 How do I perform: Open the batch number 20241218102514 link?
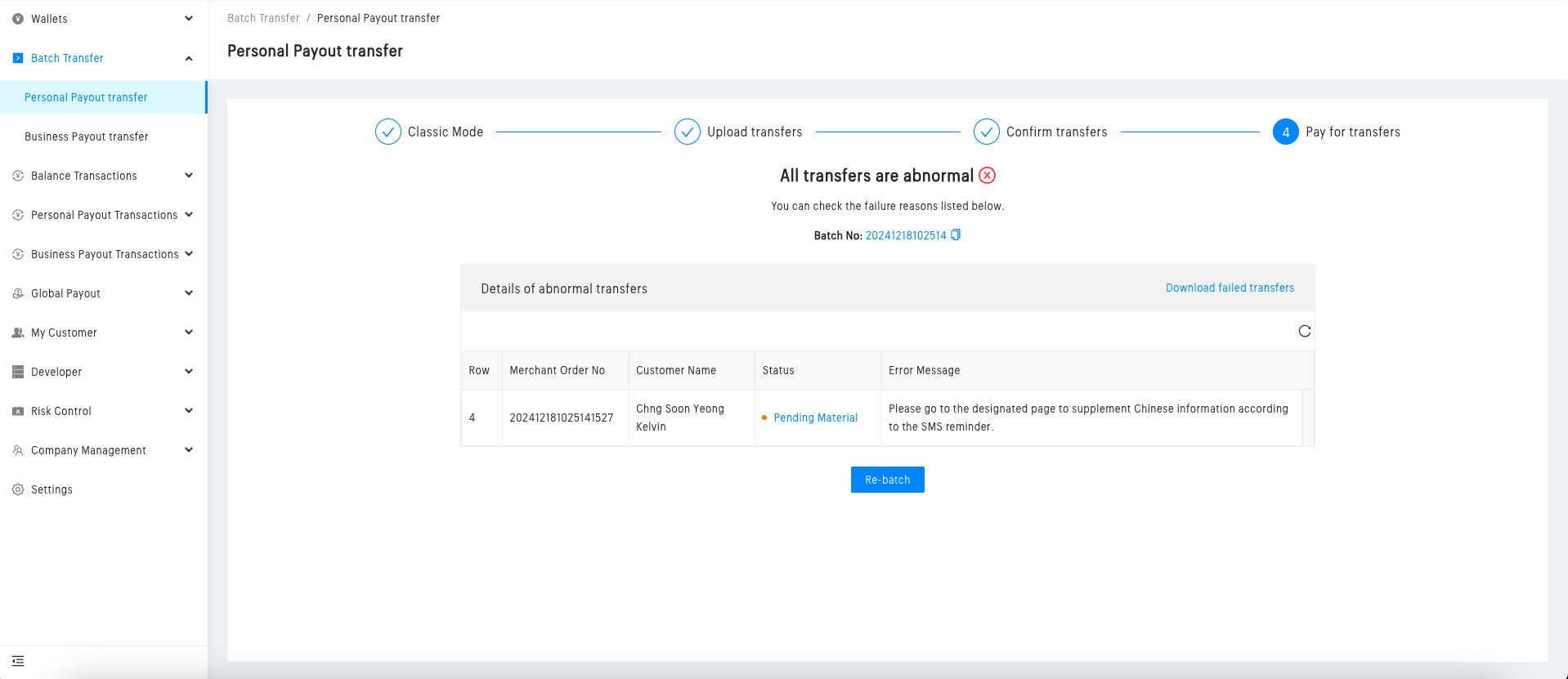(905, 235)
